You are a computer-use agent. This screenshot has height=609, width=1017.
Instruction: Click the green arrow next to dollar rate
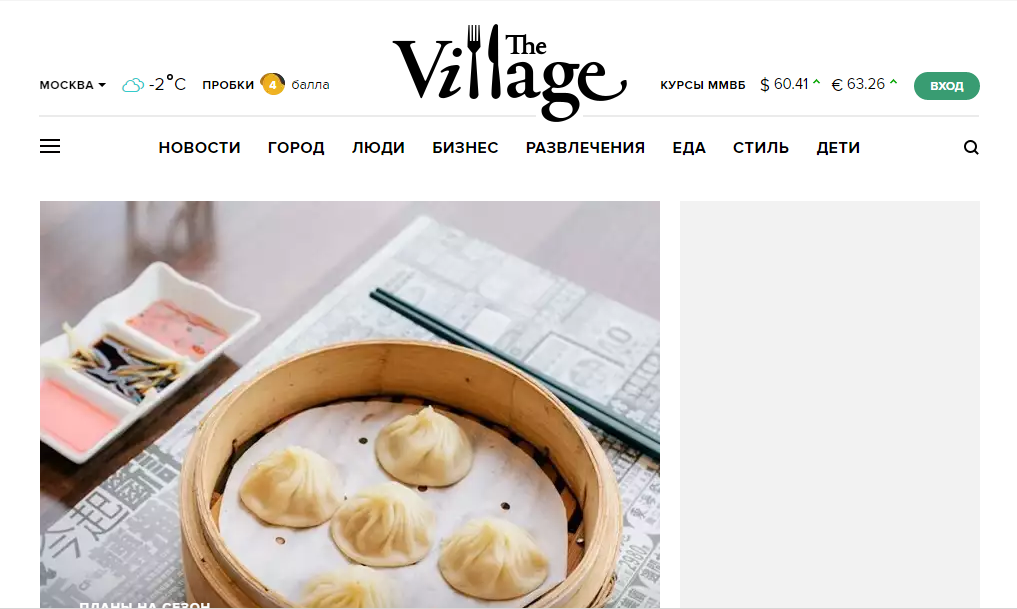[x=817, y=82]
